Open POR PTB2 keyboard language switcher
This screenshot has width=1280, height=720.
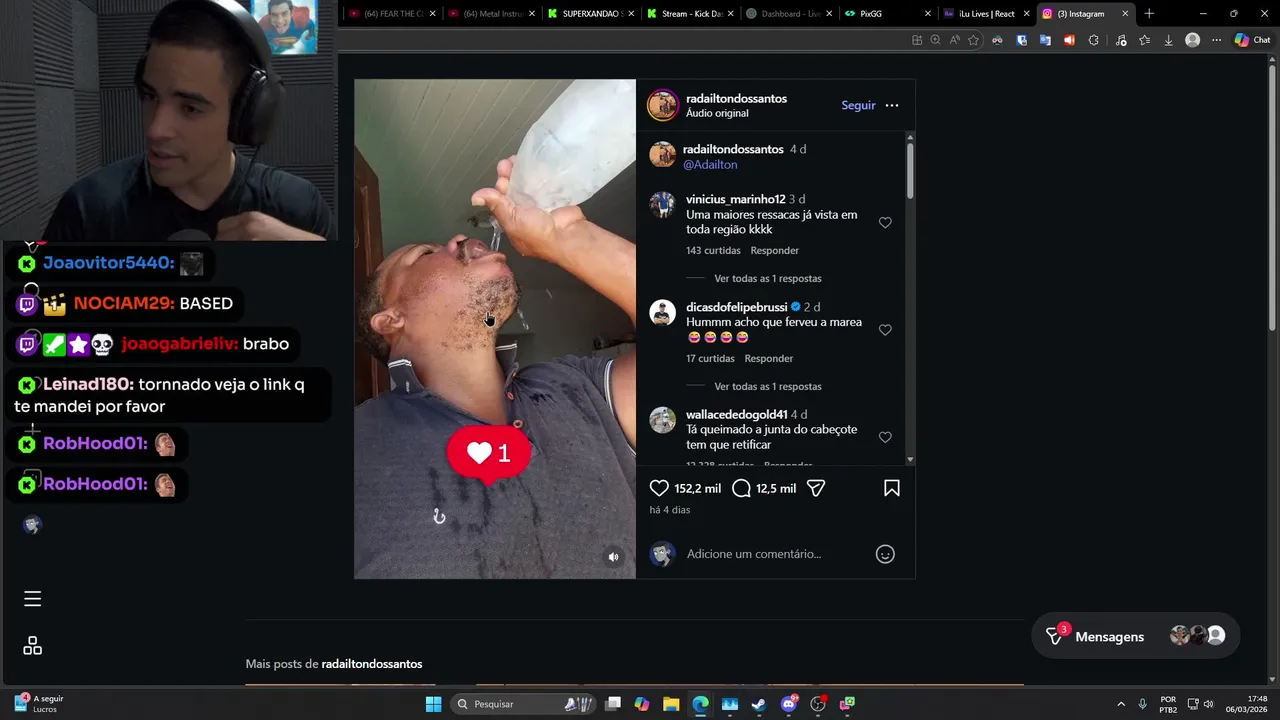[1168, 704]
